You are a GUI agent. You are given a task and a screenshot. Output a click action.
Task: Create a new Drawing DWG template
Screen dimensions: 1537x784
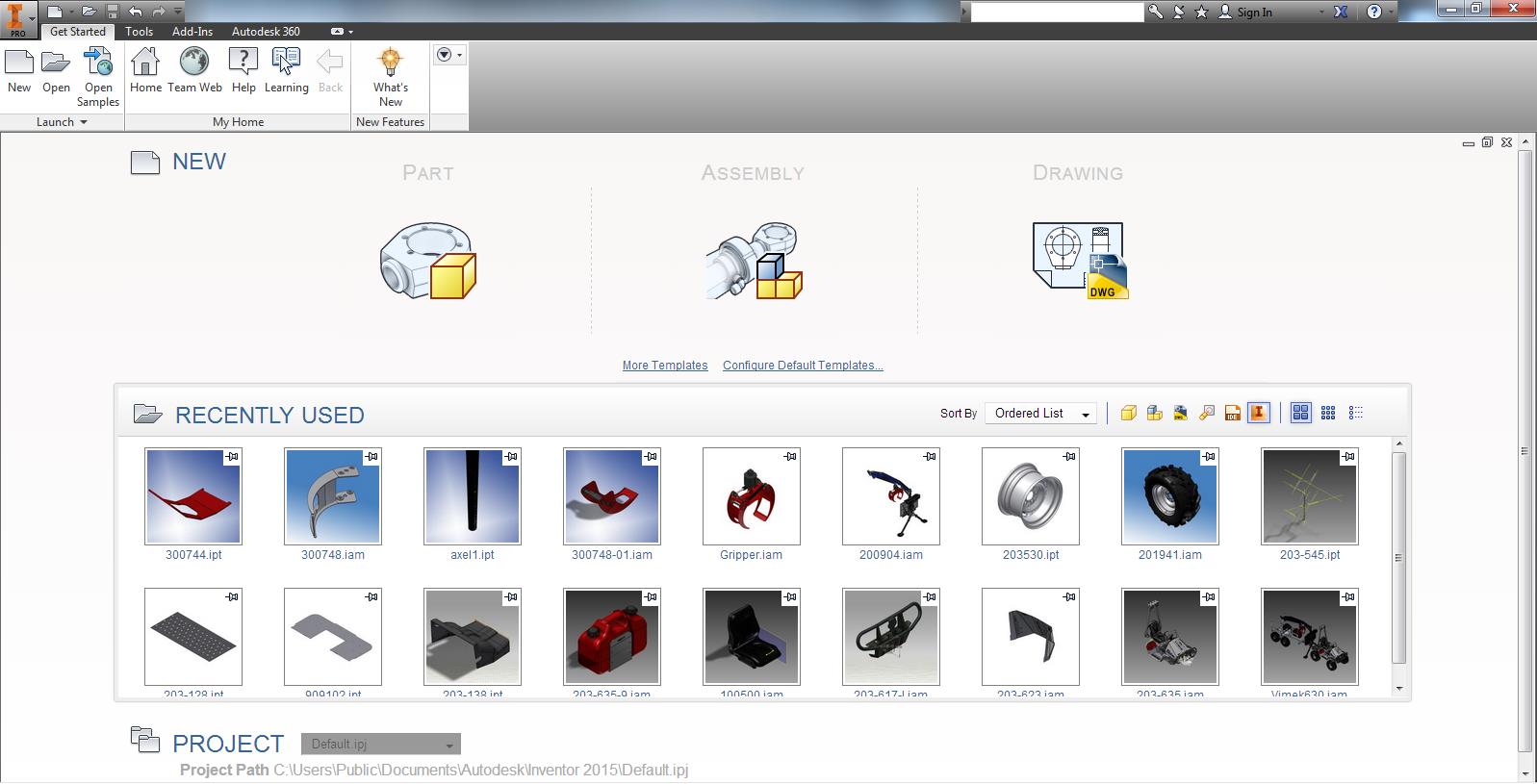coord(1080,262)
